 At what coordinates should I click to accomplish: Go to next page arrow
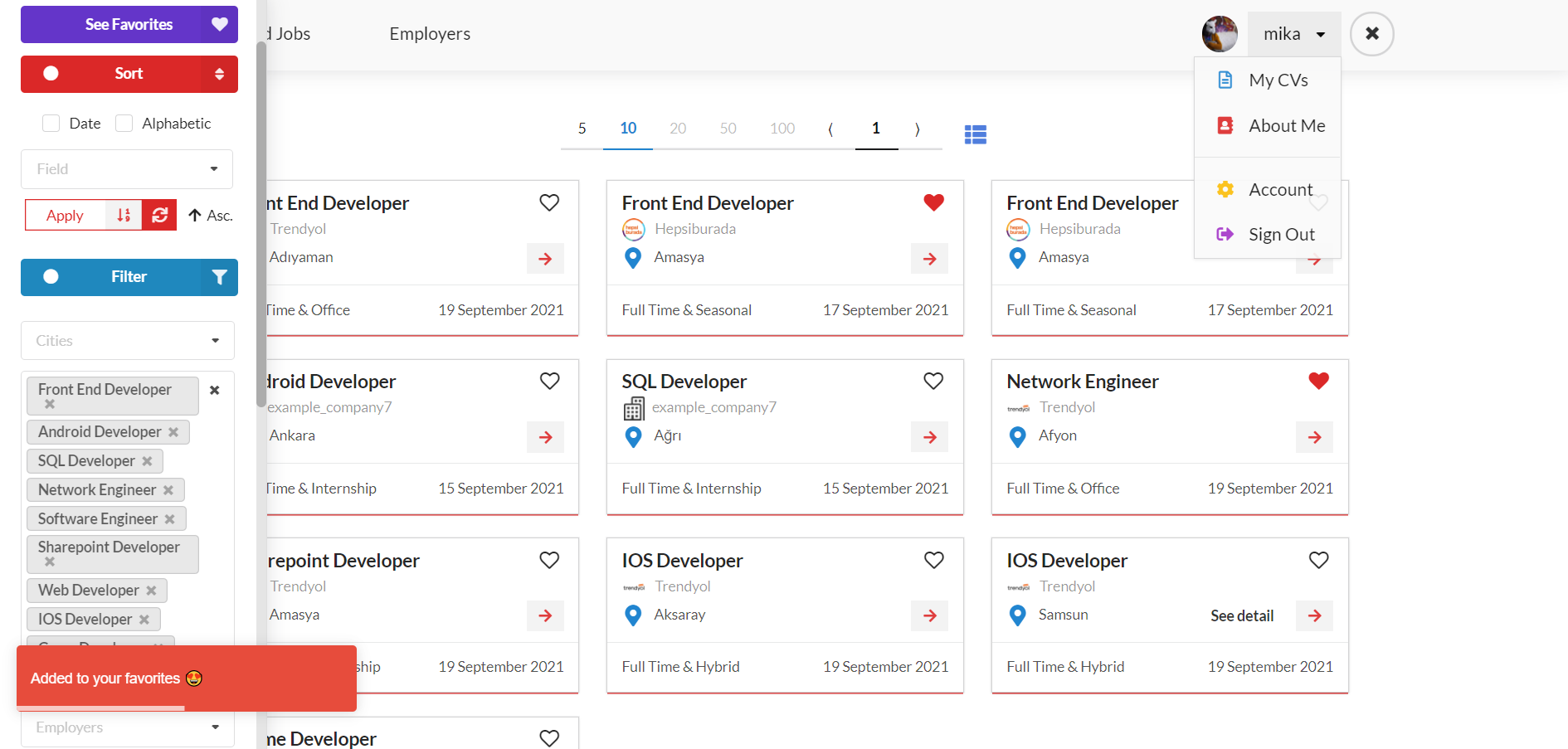tap(918, 129)
